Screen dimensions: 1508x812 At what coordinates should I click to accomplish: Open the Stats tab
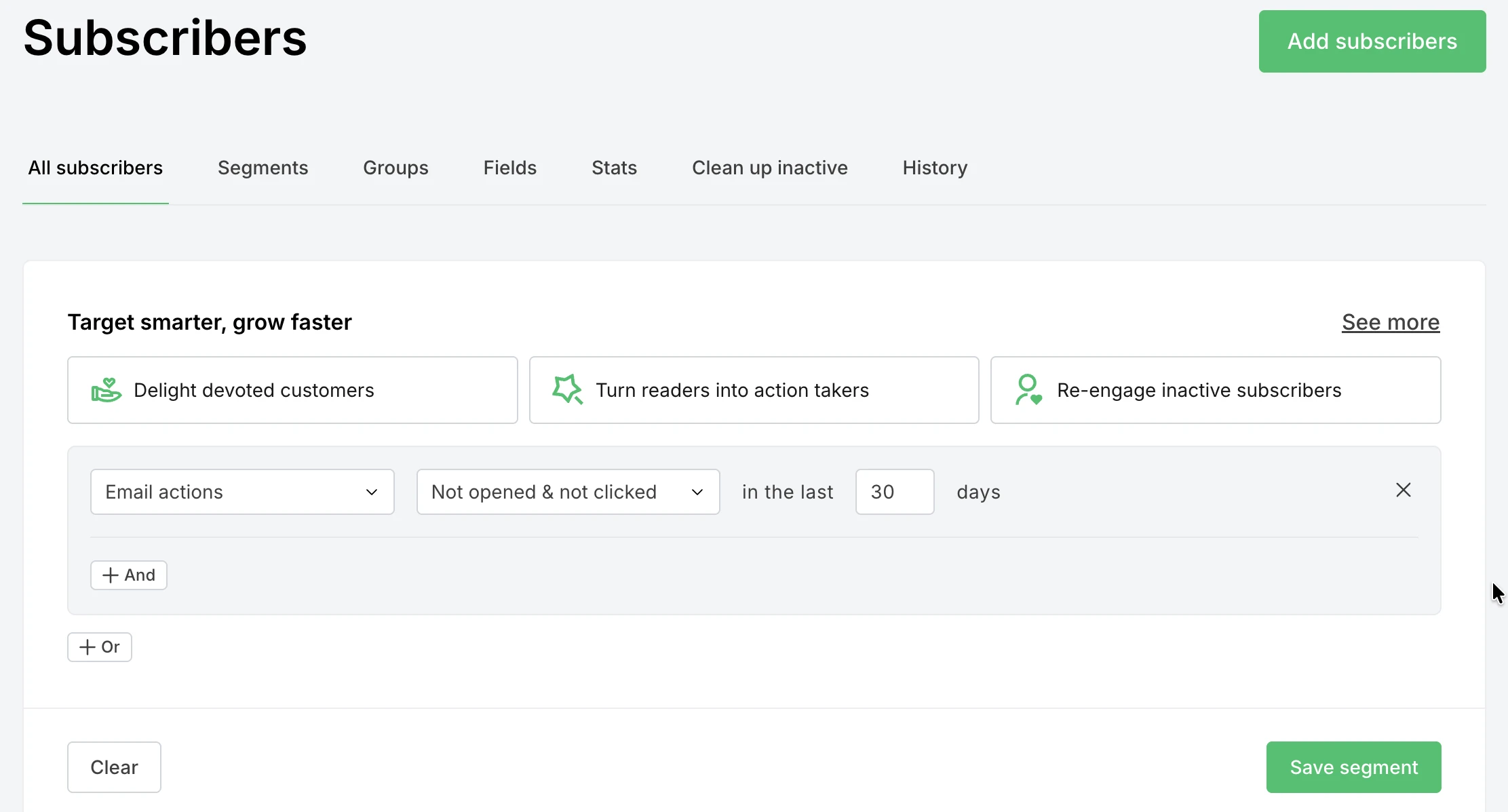point(613,168)
